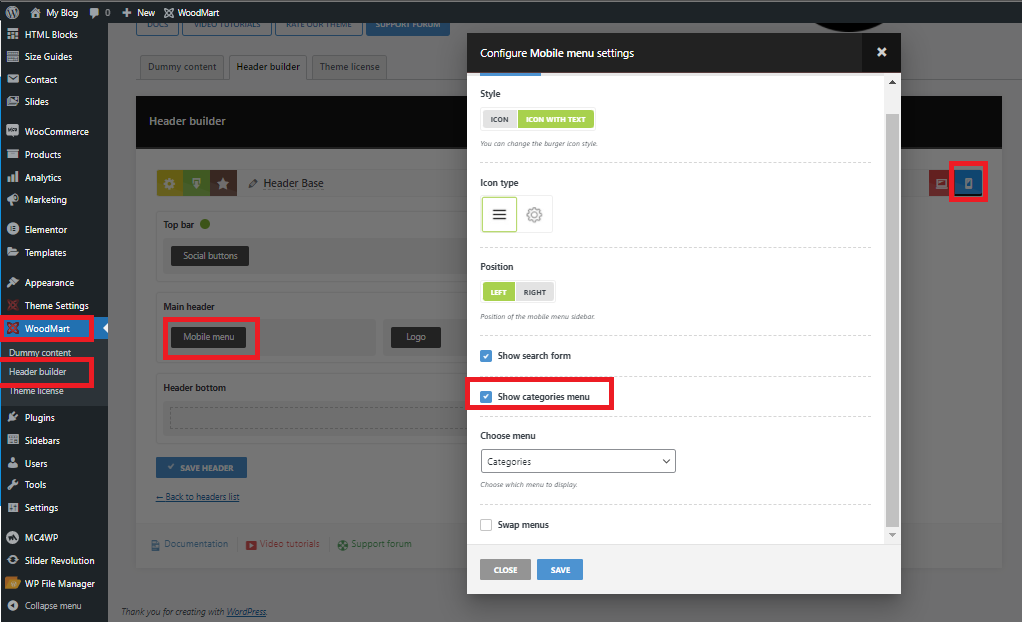Viewport: 1022px width, 622px height.
Task: Open Theme license submenu item in sidebar
Action: (36, 391)
